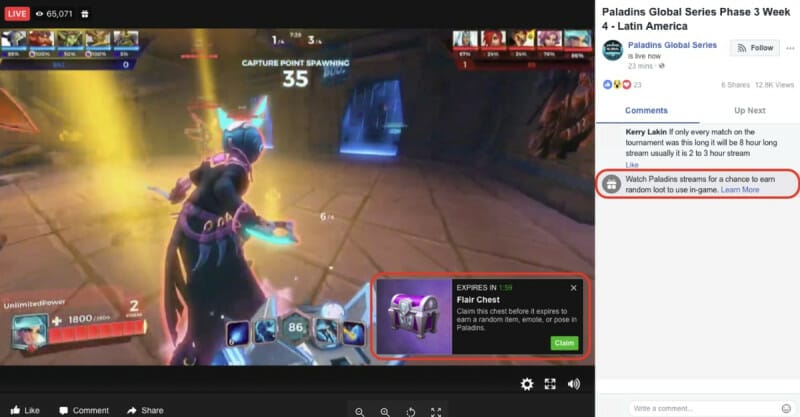
Task: Open Learn More about stream loot
Action: [x=740, y=189]
